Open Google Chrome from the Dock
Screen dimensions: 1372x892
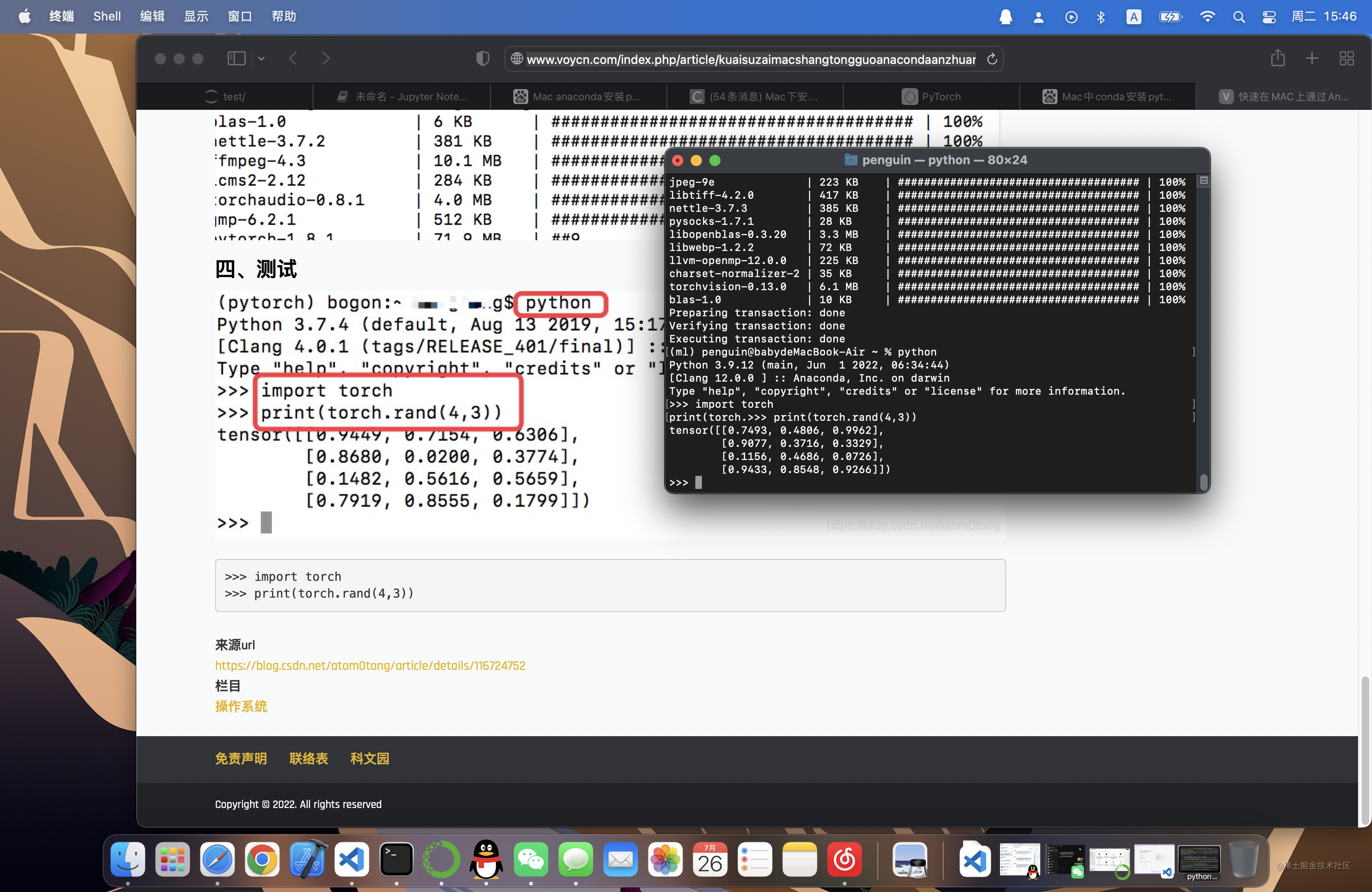tap(262, 859)
